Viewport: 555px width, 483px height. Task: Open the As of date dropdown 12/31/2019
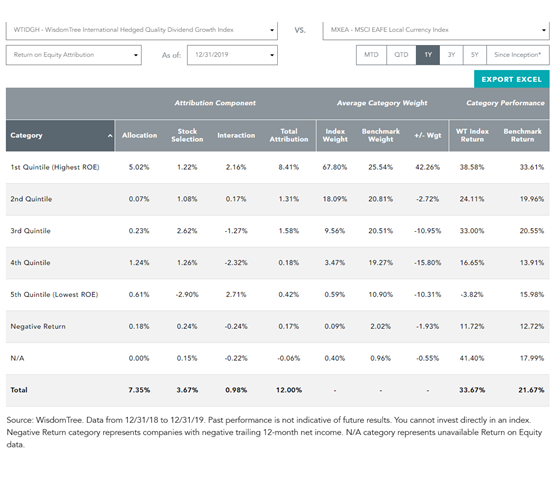[232, 55]
